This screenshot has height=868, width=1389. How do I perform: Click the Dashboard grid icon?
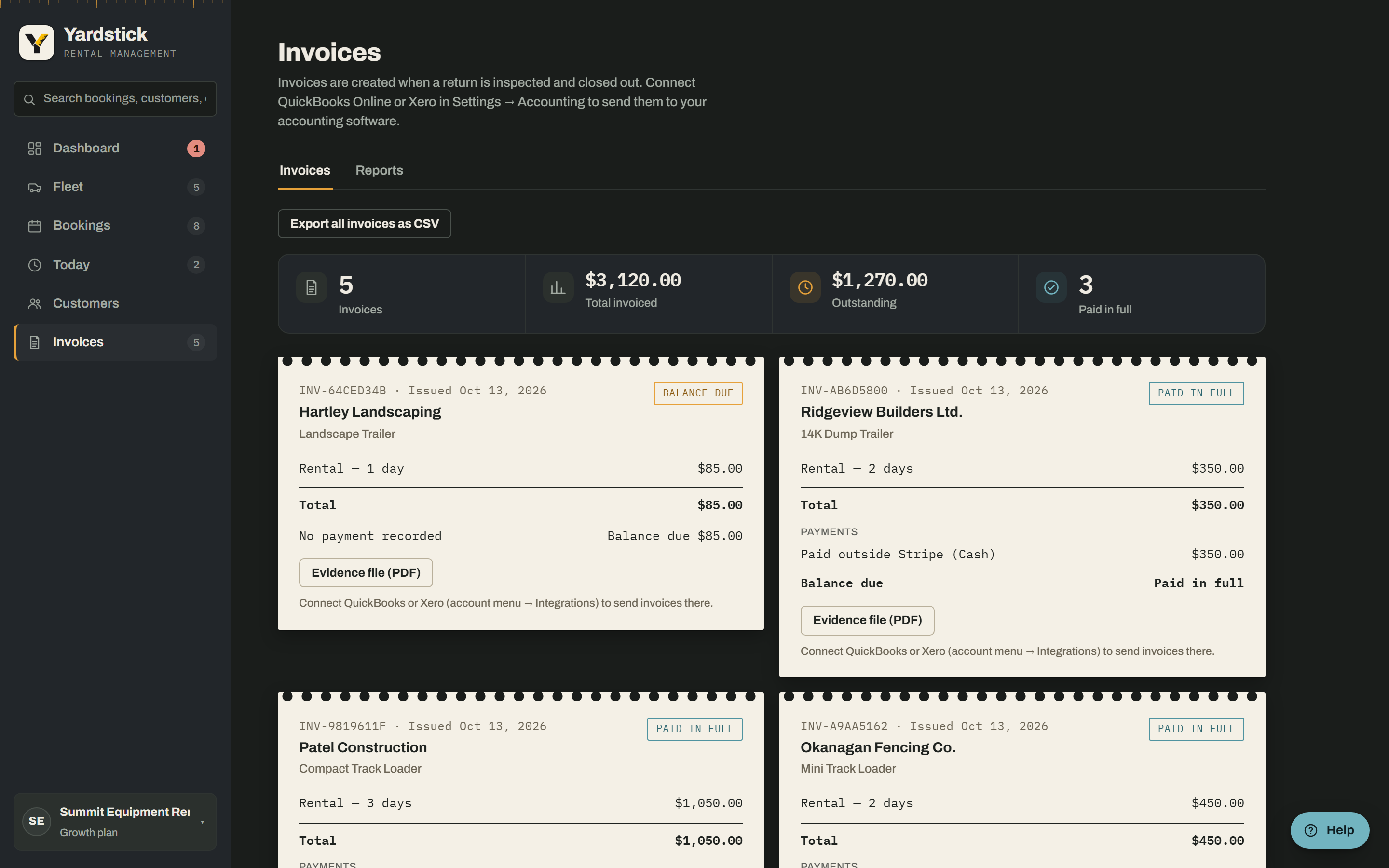tap(34, 149)
